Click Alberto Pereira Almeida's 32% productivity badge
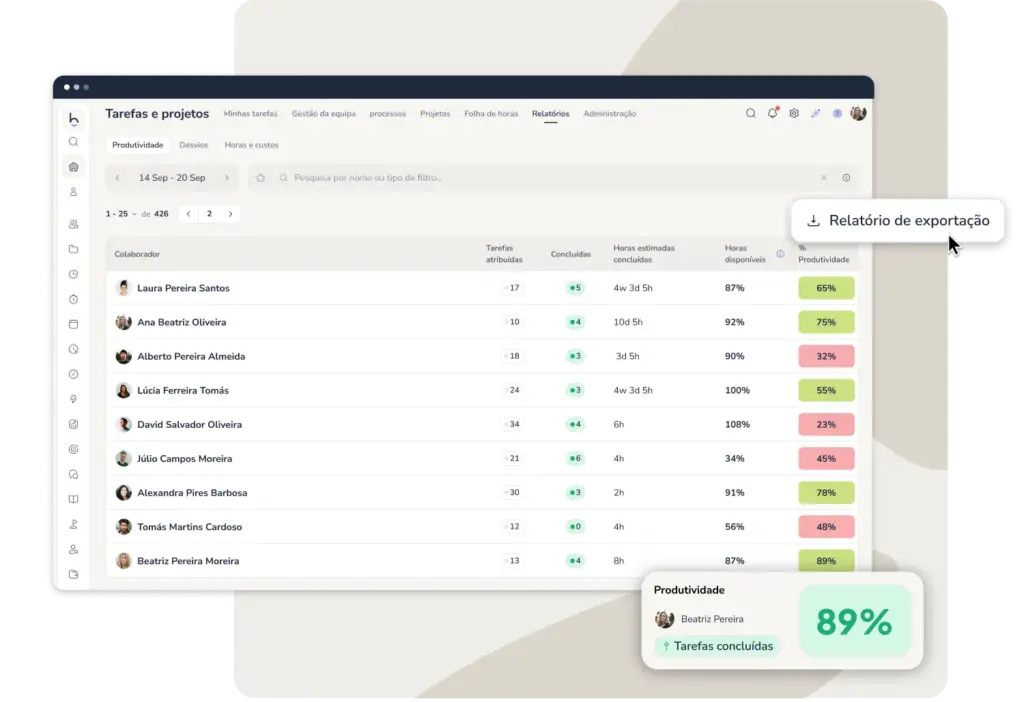Screen dimensions: 1024x702 pos(826,356)
